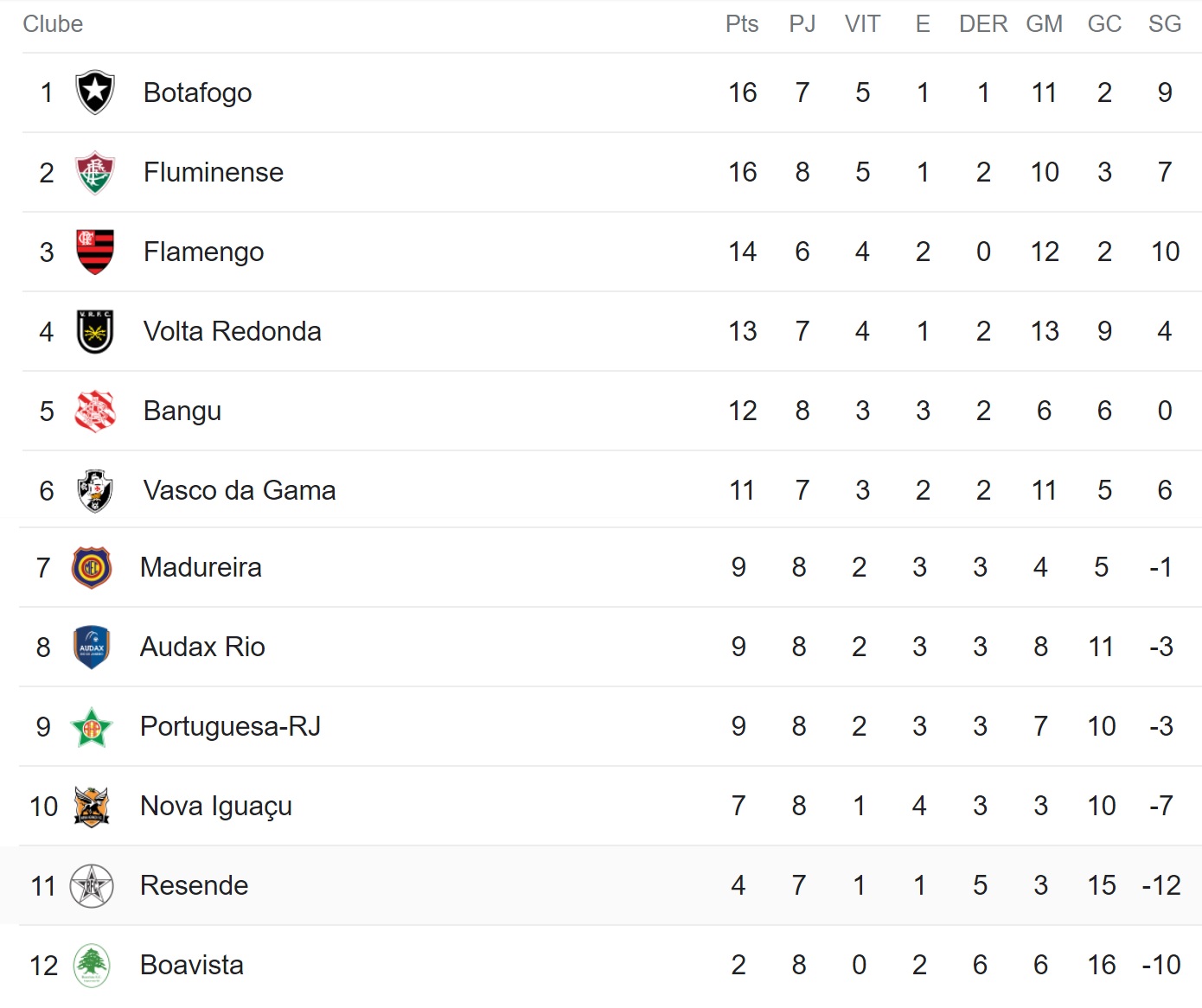This screenshot has width=1202, height=1008.
Task: Click the Resende club crest
Action: tap(92, 885)
